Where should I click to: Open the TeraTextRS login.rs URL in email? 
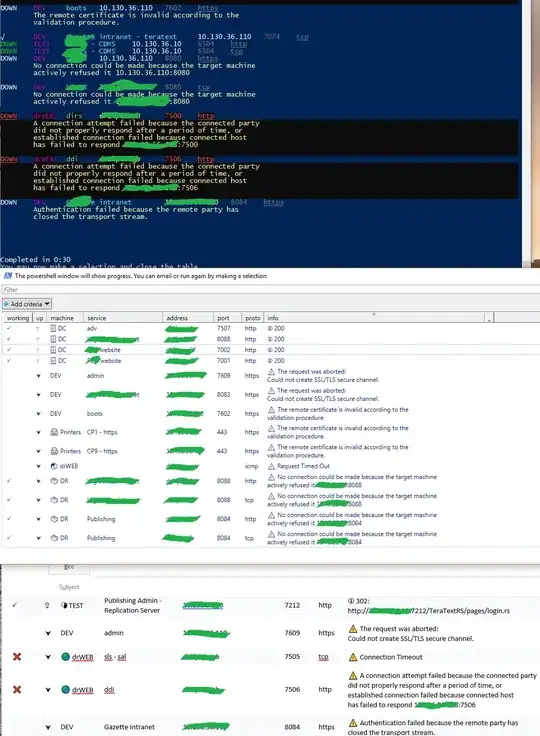point(428,611)
